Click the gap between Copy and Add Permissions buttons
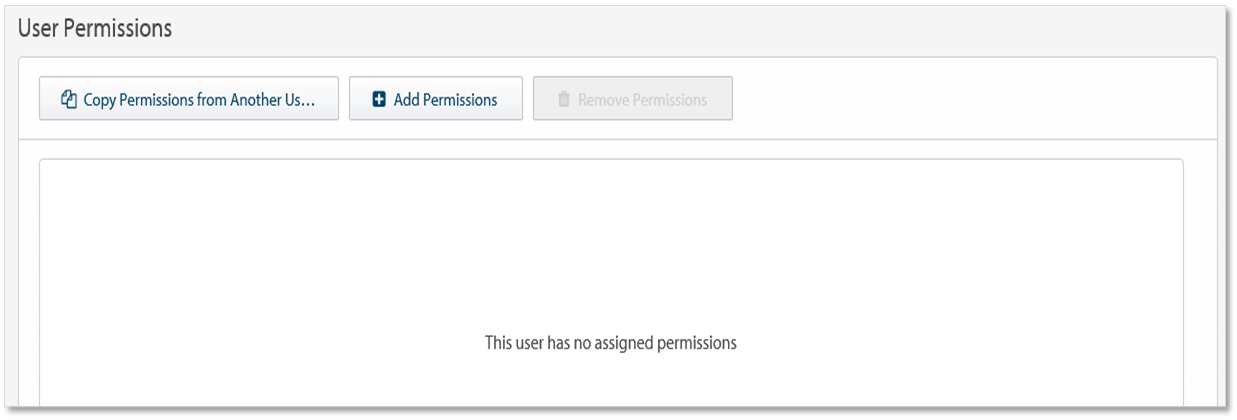 [x=344, y=99]
